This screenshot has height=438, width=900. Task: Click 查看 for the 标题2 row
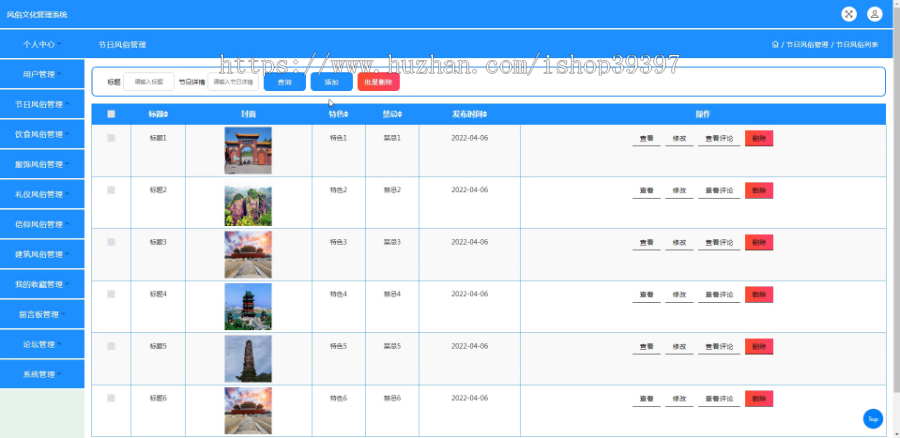(x=646, y=191)
